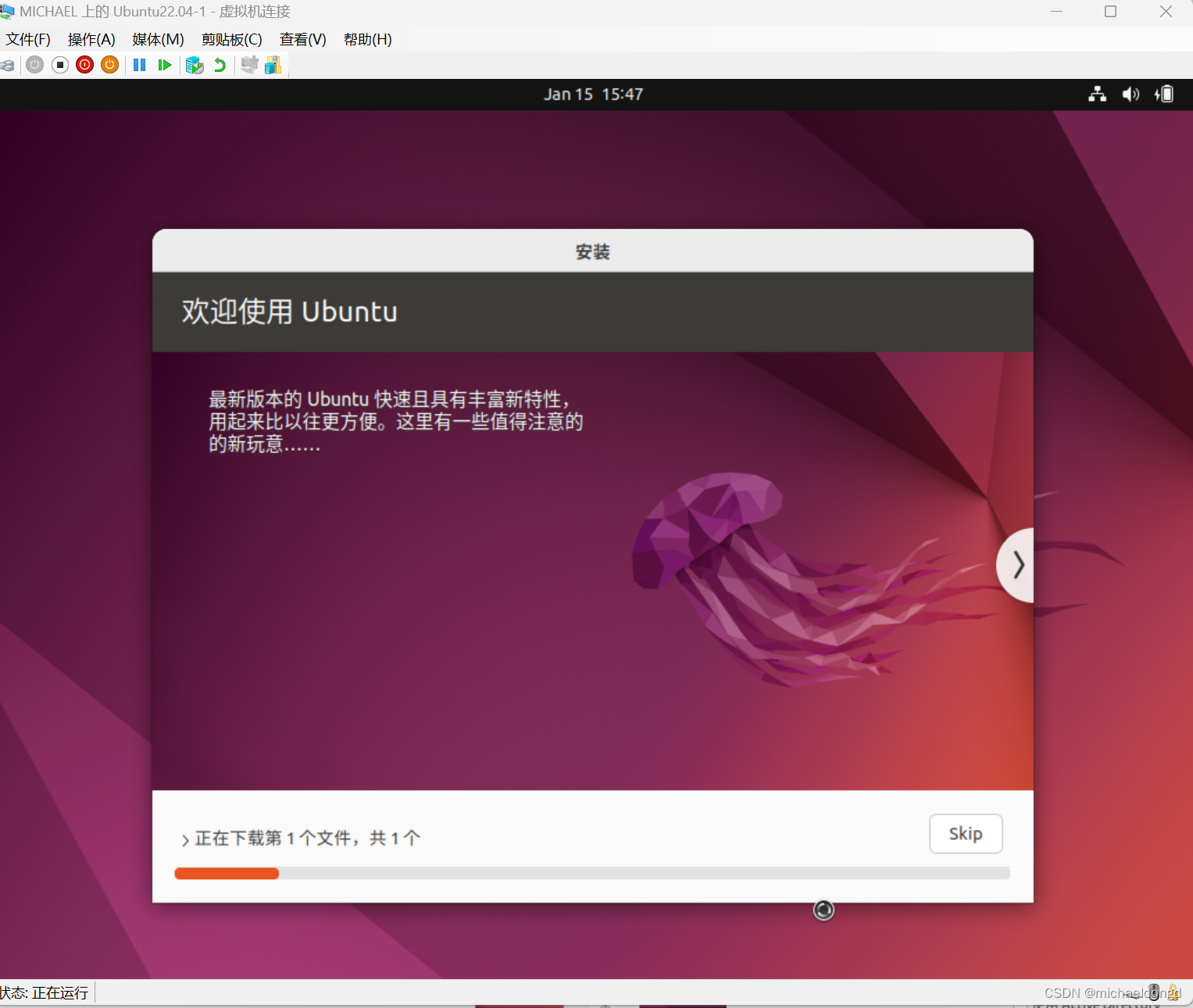Click the orange Shut Down icon
This screenshot has height=1008, width=1193.
click(x=109, y=65)
